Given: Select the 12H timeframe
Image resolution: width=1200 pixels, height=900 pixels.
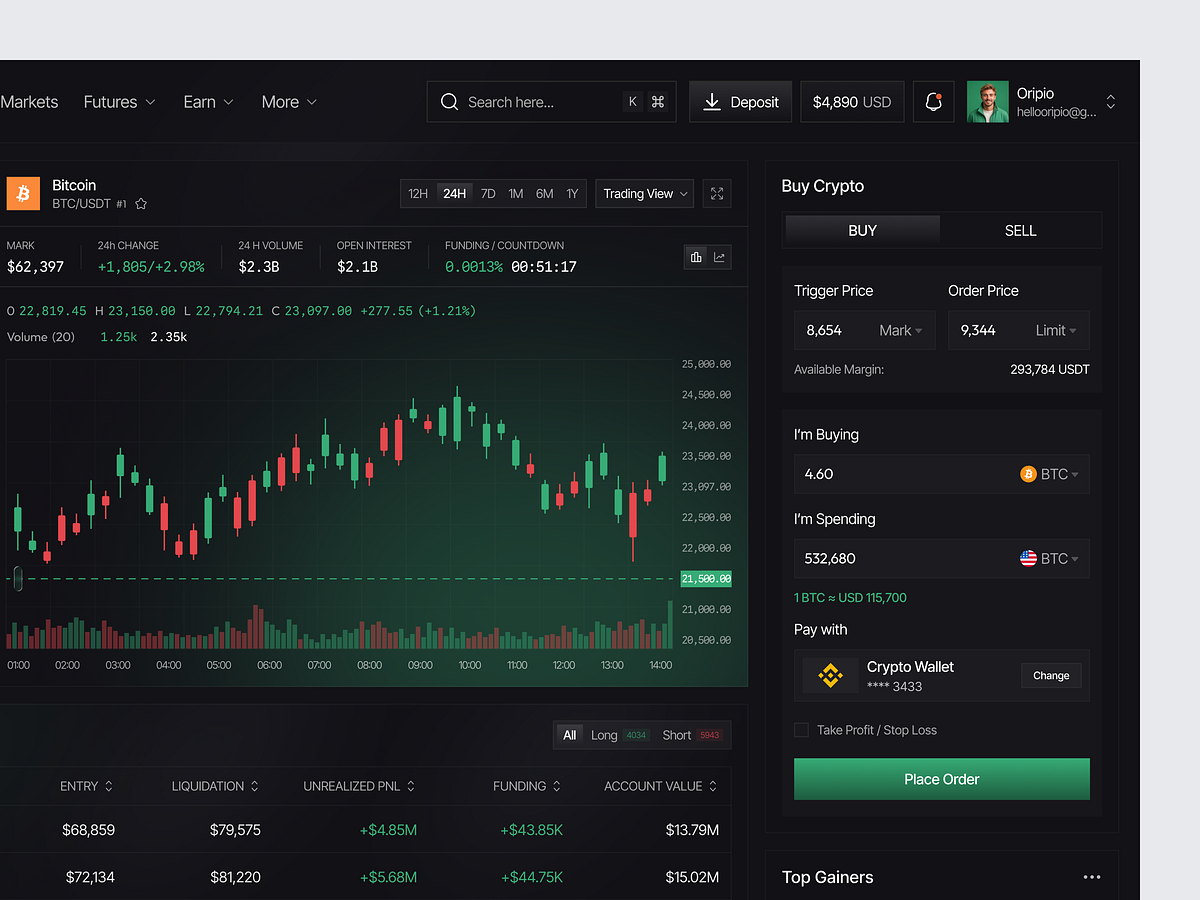Looking at the screenshot, I should 418,194.
